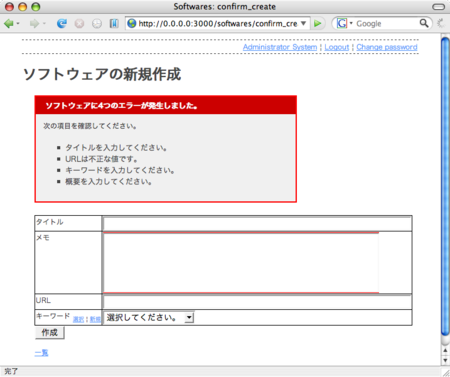
Task: Click the magnifying glass search icon
Action: click(424, 23)
